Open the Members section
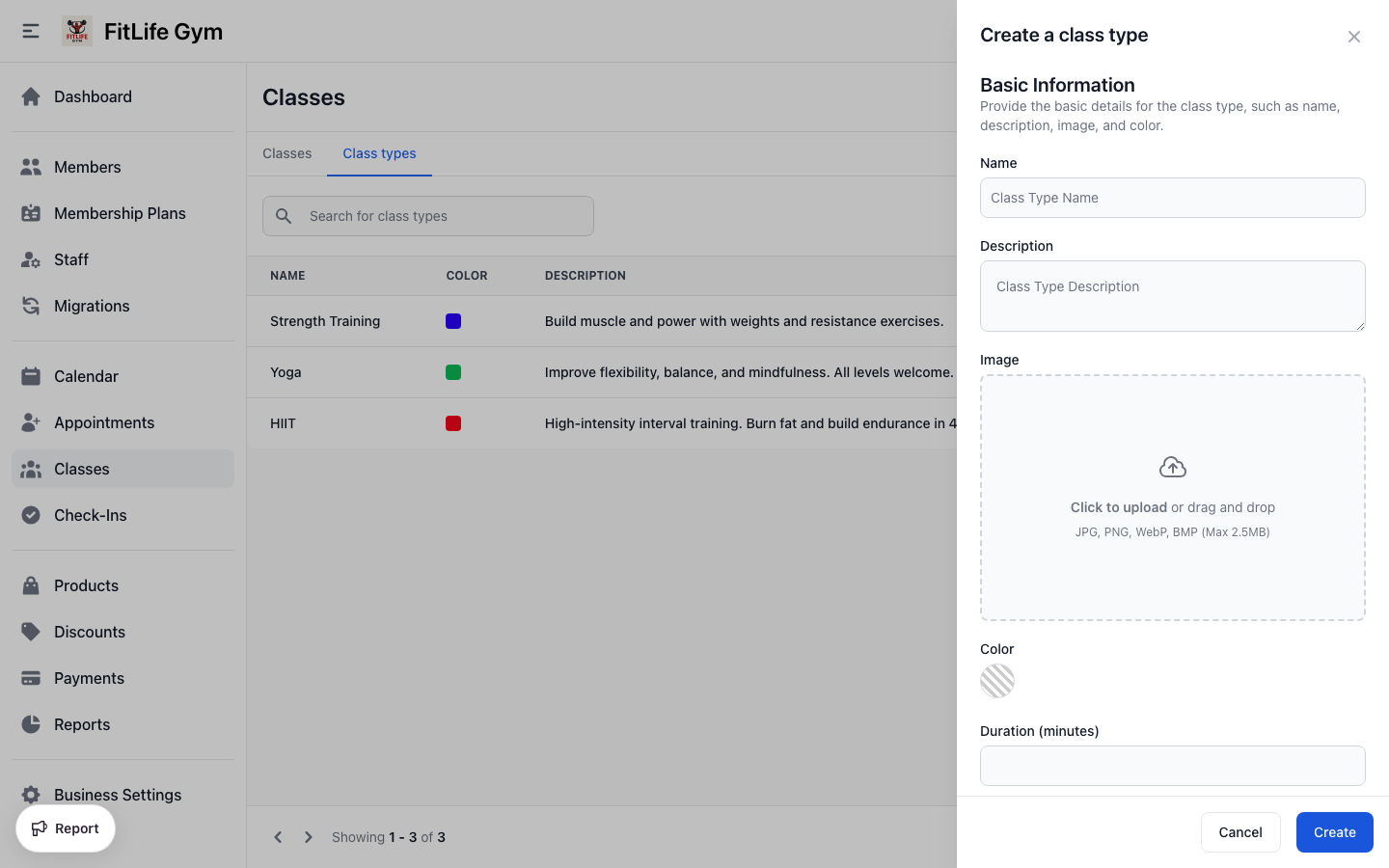The width and height of the screenshot is (1389, 868). 87,167
